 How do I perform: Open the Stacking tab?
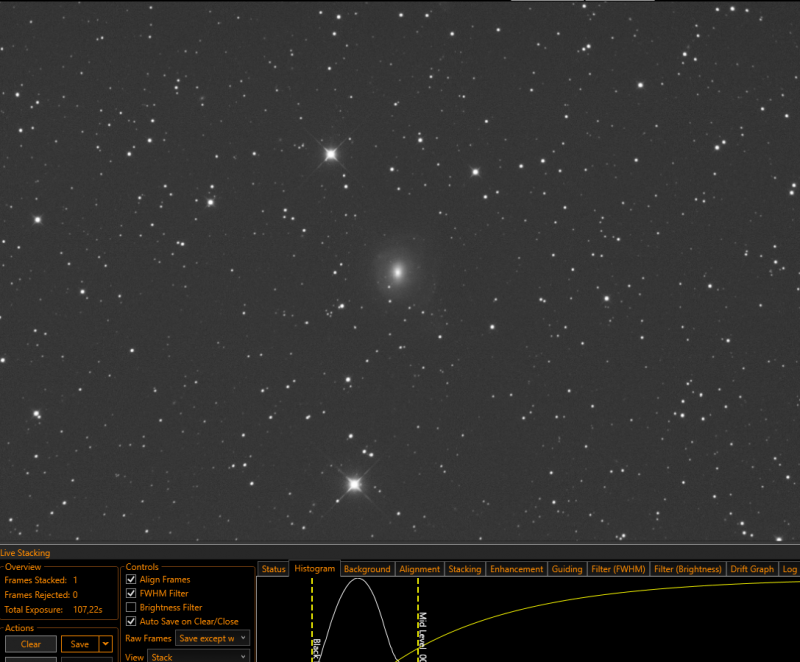465,569
